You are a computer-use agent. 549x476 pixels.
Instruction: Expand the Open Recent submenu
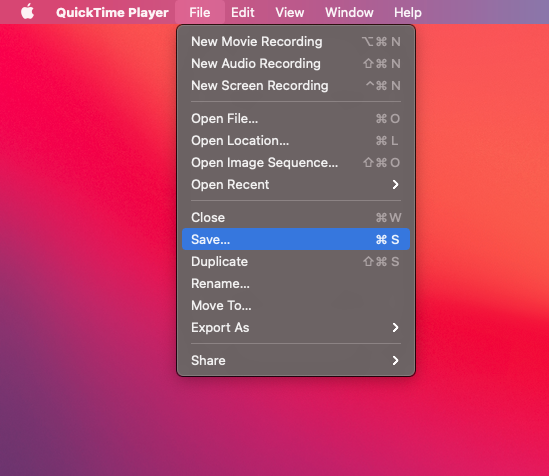click(296, 184)
